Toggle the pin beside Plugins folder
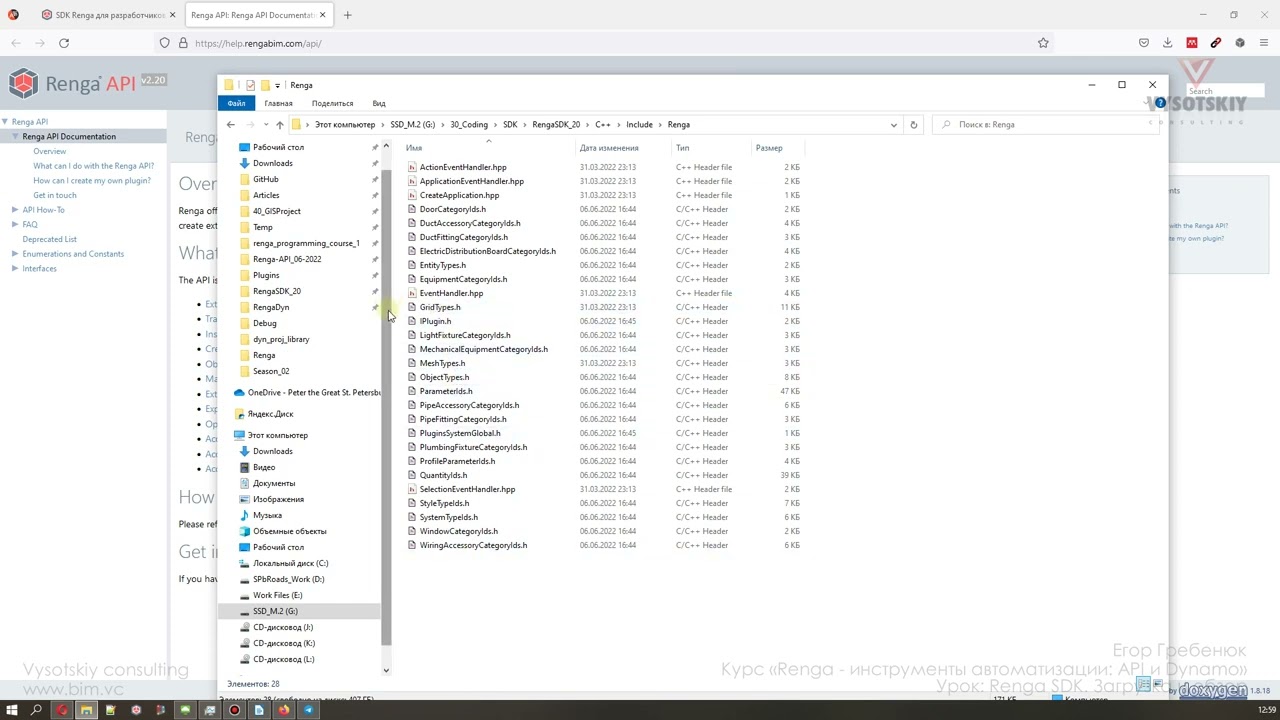Viewport: 1280px width, 720px height. [375, 275]
